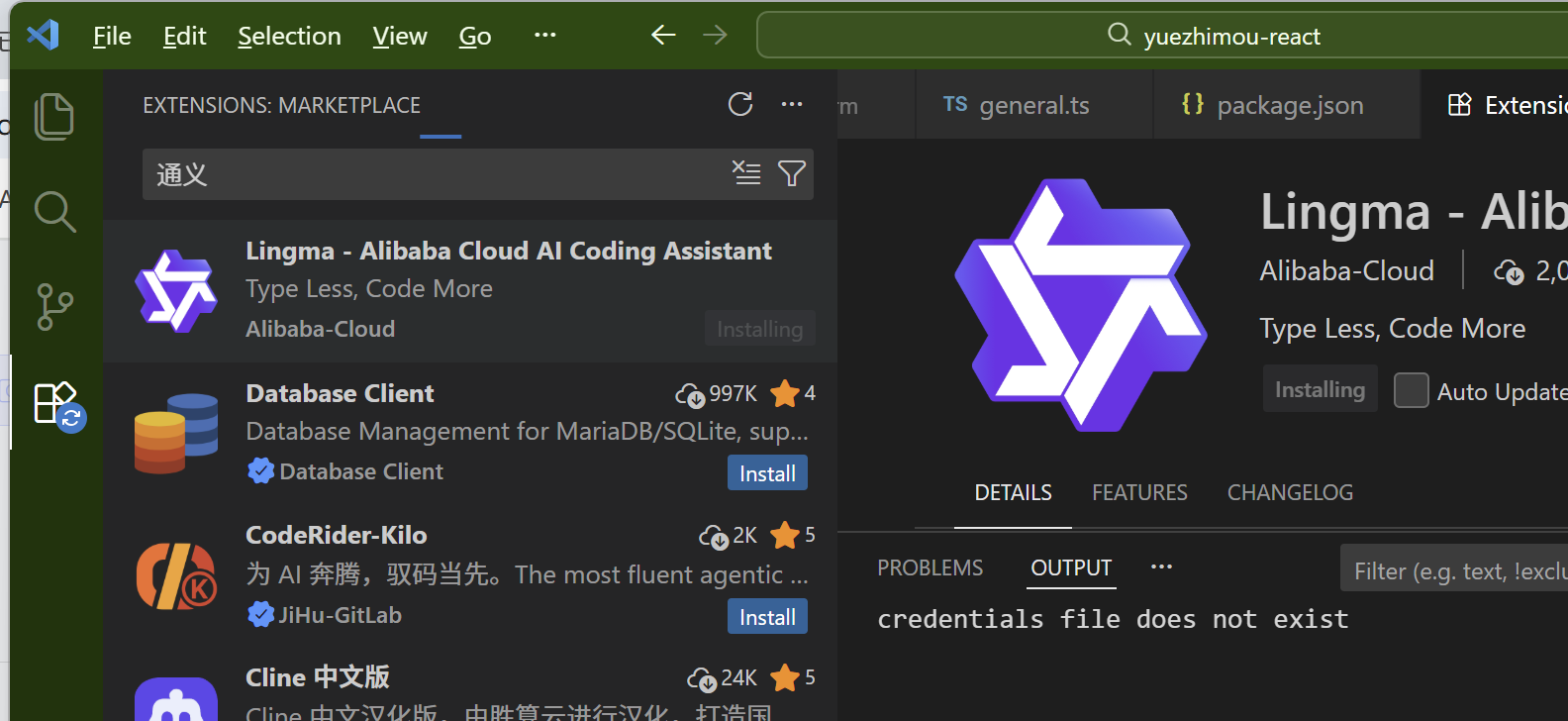Viewport: 1568px width, 721px height.
Task: Switch to the Extension details editor tab
Action: coord(1495,104)
